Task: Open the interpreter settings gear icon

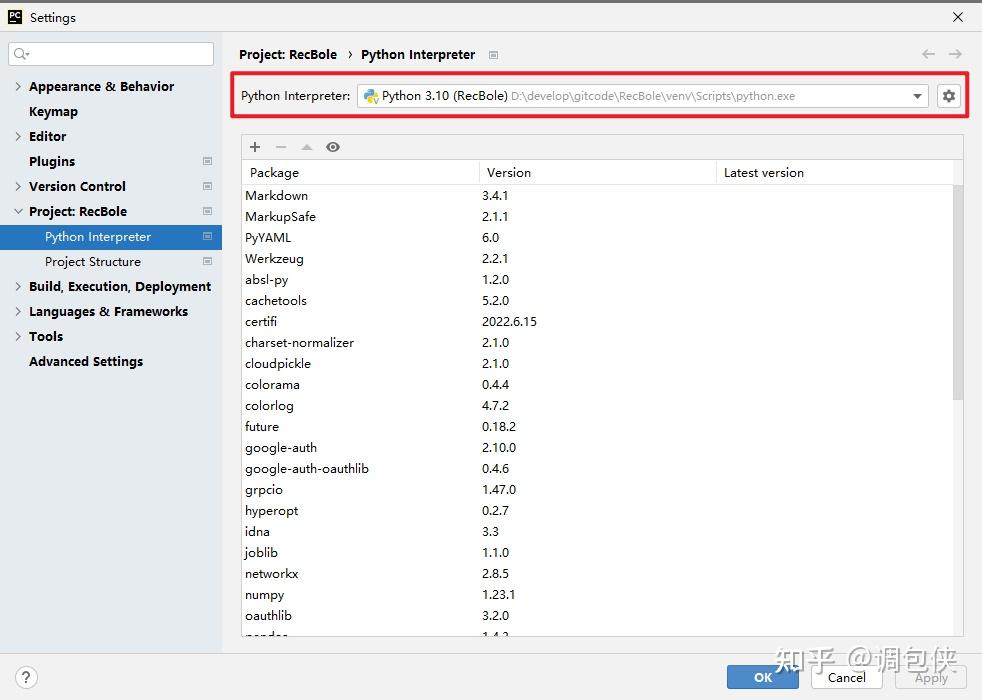Action: (948, 96)
